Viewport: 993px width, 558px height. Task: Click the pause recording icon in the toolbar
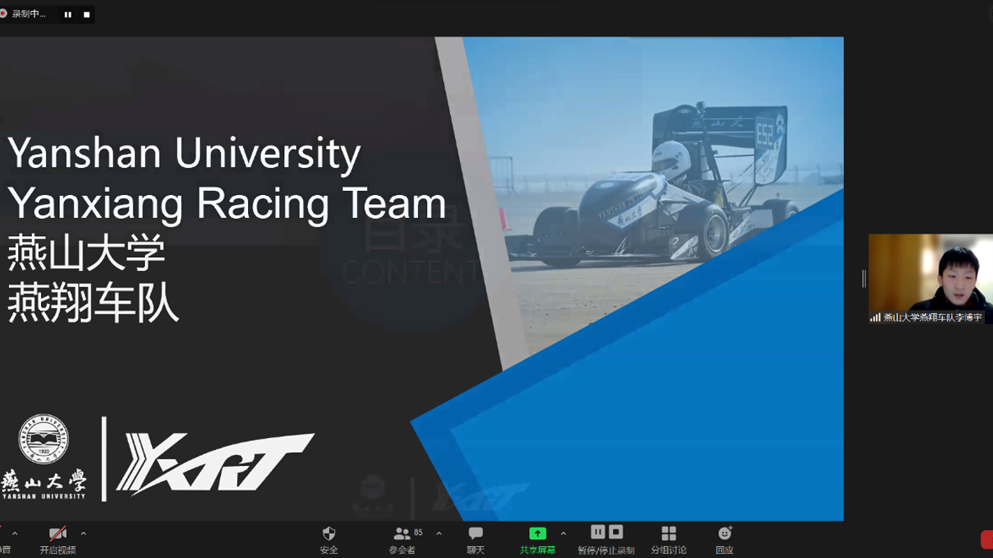(598, 533)
